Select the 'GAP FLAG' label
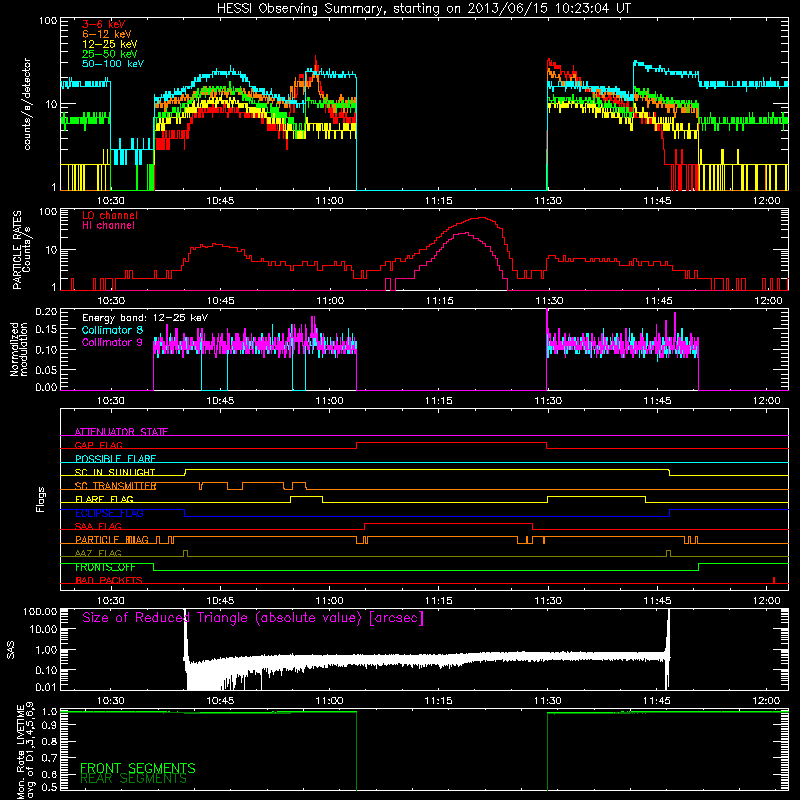 98,445
